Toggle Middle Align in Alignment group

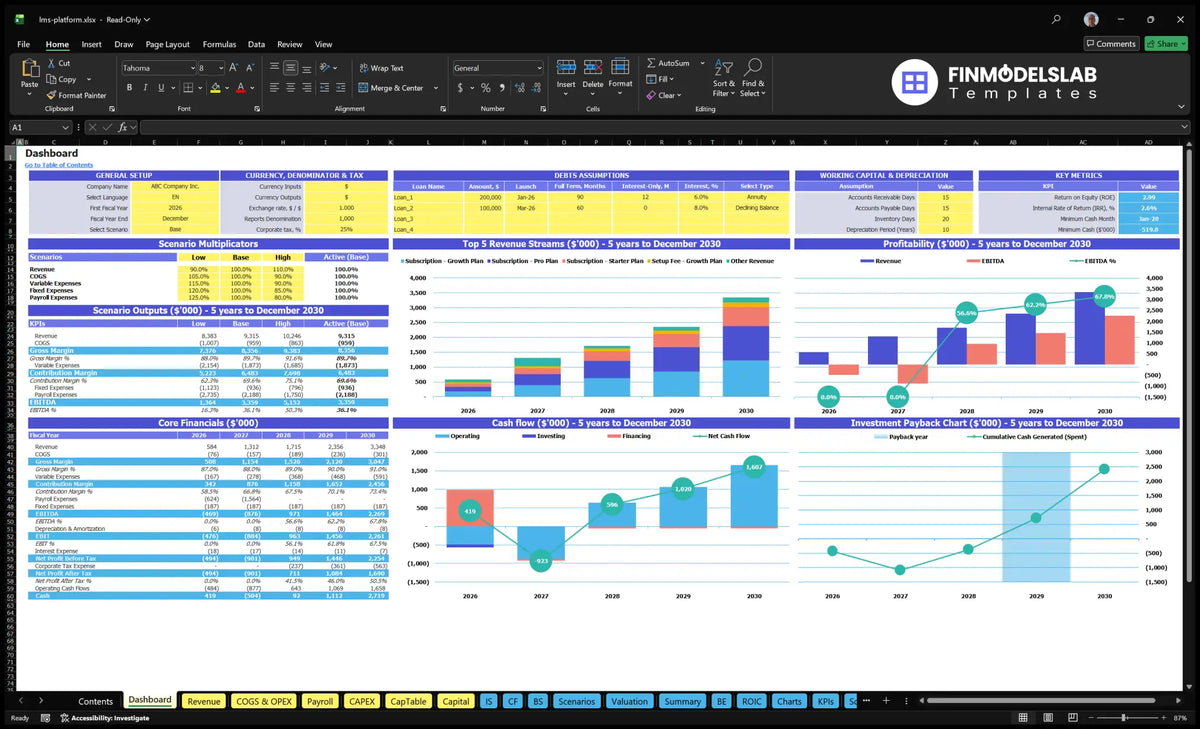290,68
